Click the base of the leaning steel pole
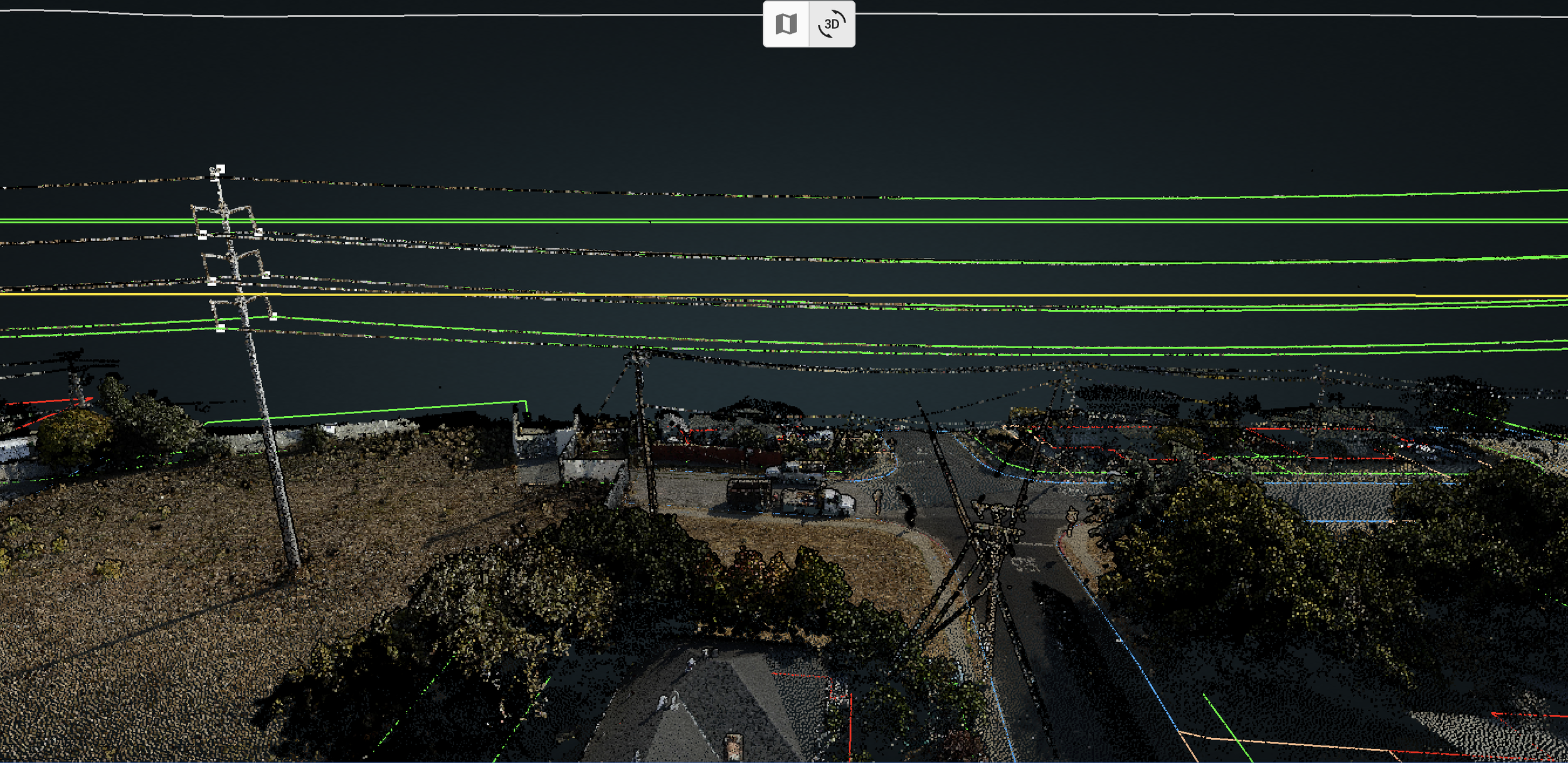This screenshot has width=1568, height=763. point(294,563)
